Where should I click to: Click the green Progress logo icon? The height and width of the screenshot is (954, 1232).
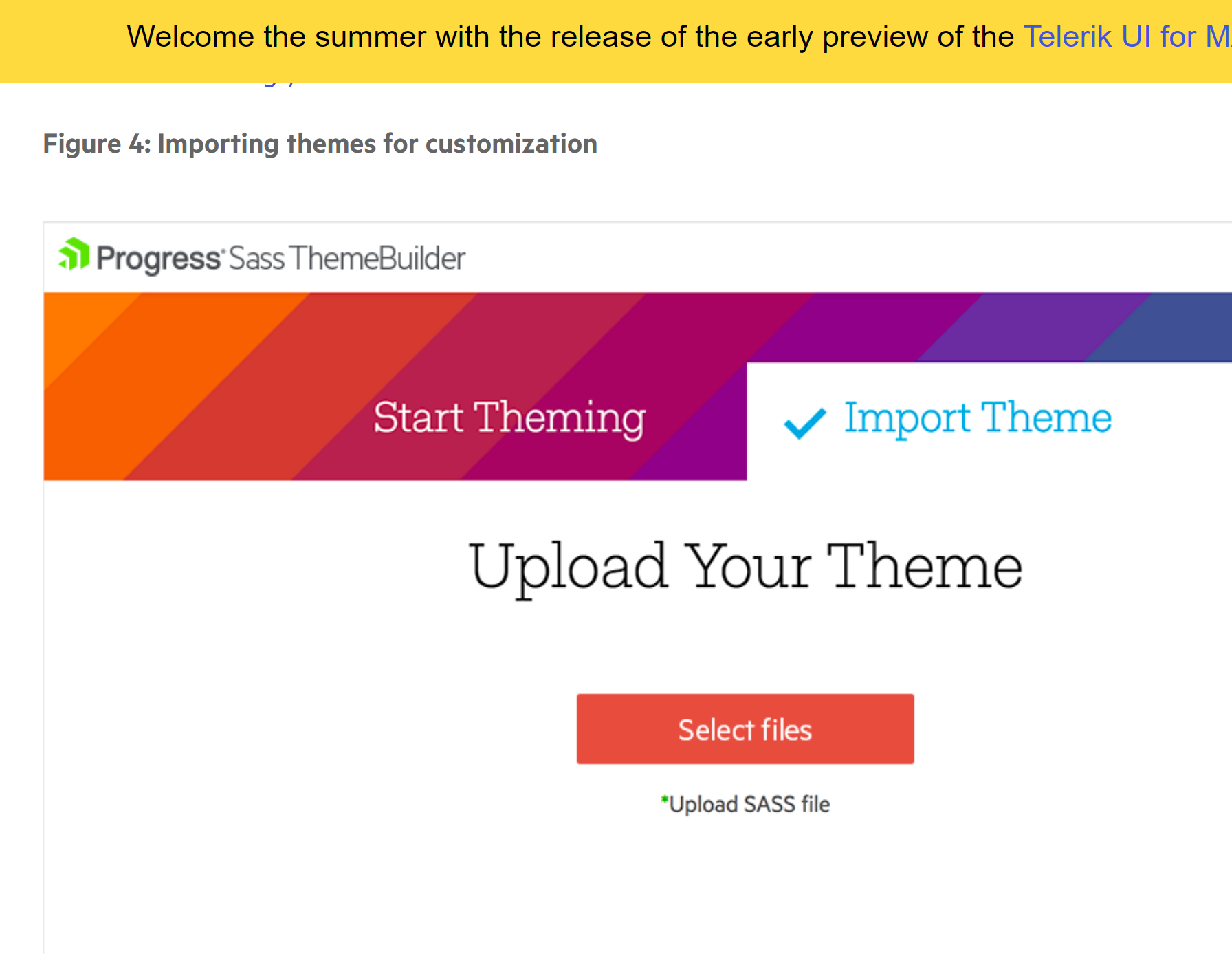(74, 254)
